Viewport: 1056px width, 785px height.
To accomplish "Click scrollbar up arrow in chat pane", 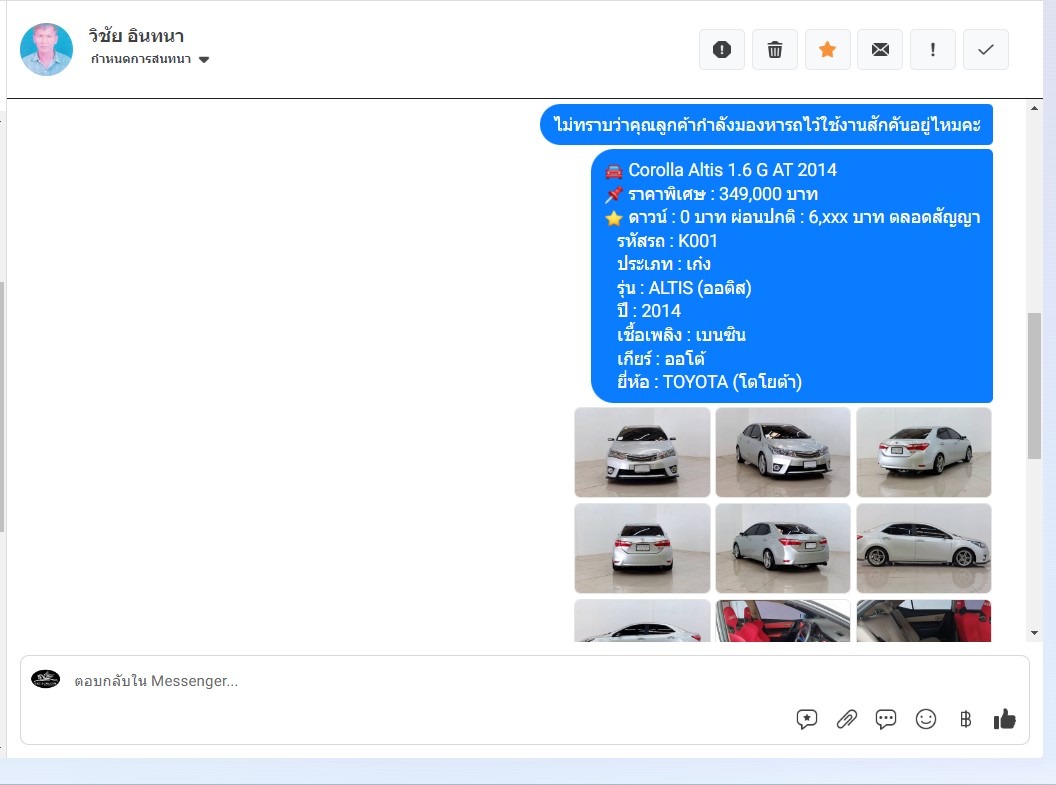I will (x=1034, y=108).
